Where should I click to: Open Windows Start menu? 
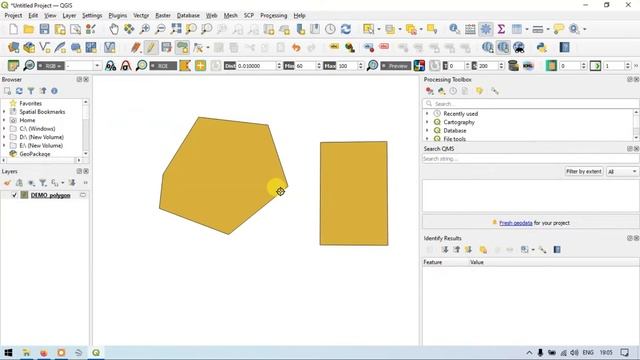click(x=8, y=353)
